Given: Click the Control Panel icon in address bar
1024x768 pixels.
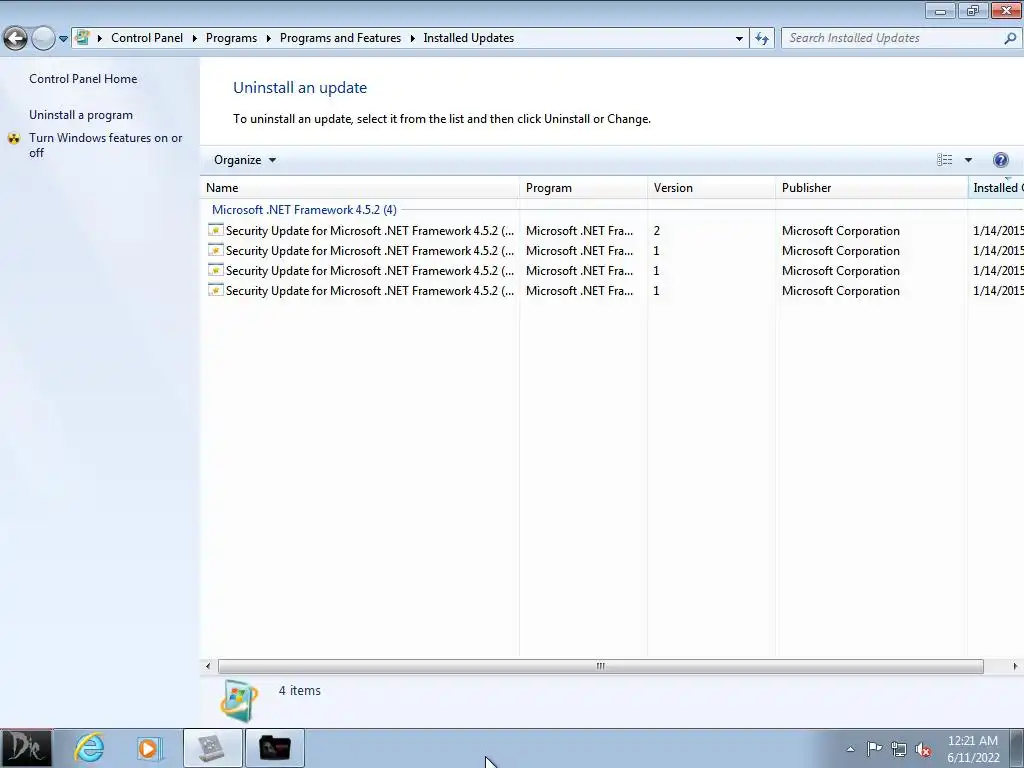Looking at the screenshot, I should pos(82,38).
